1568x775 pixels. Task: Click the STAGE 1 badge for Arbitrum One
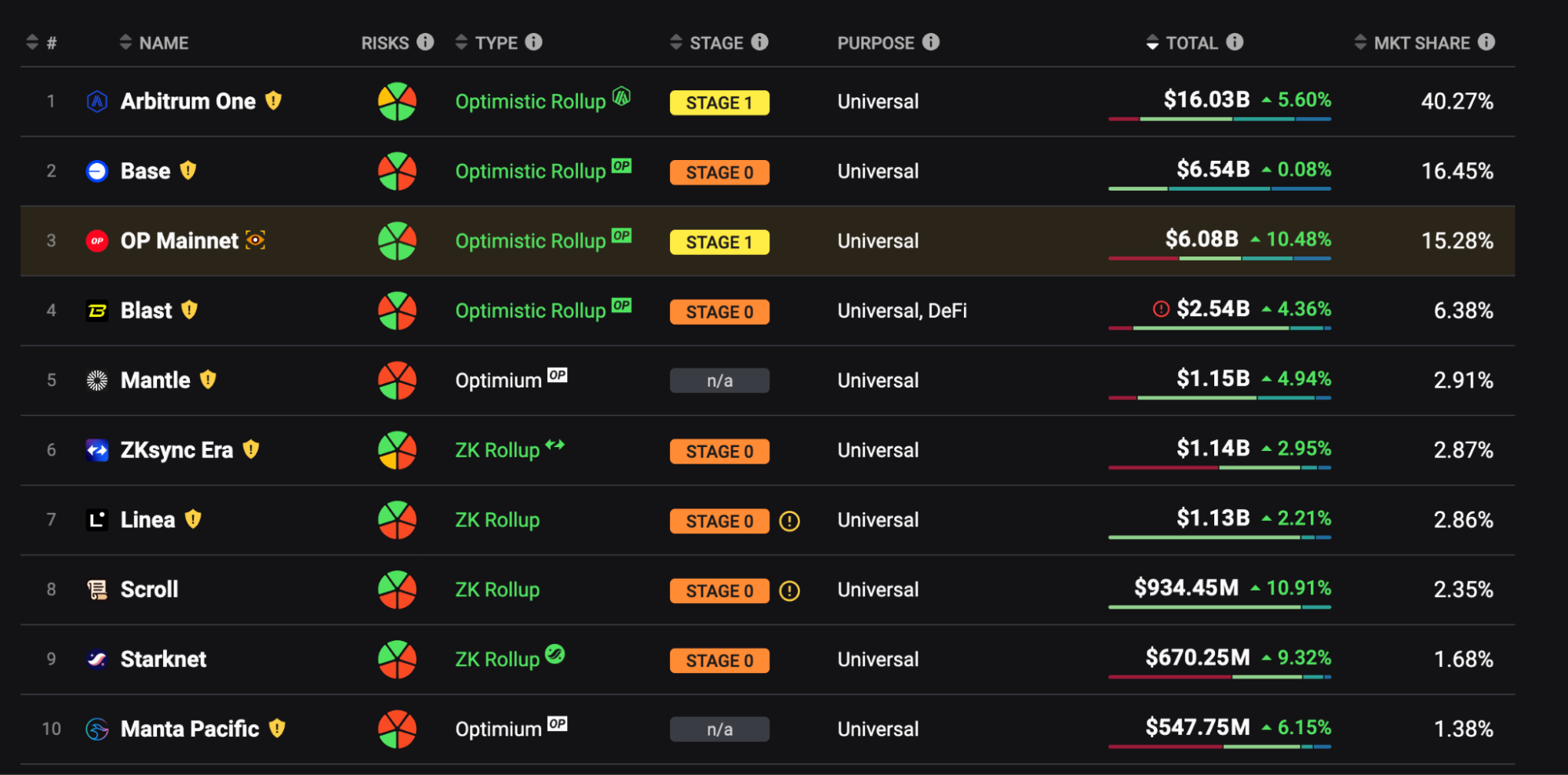[x=719, y=103]
